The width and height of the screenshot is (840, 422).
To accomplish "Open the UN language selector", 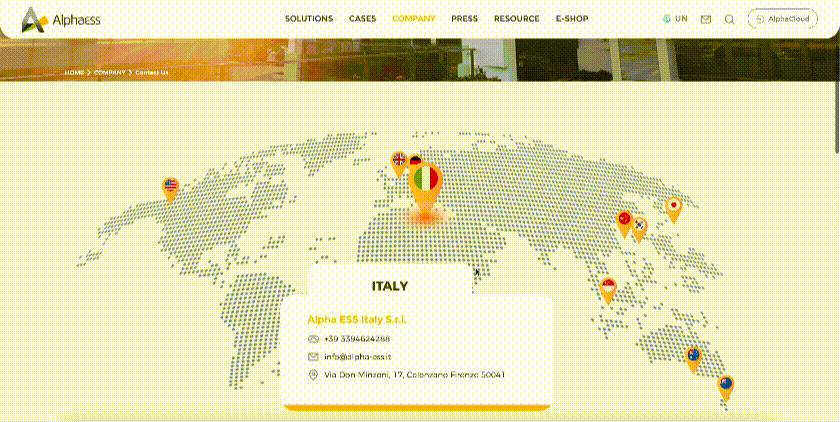I will pos(675,19).
